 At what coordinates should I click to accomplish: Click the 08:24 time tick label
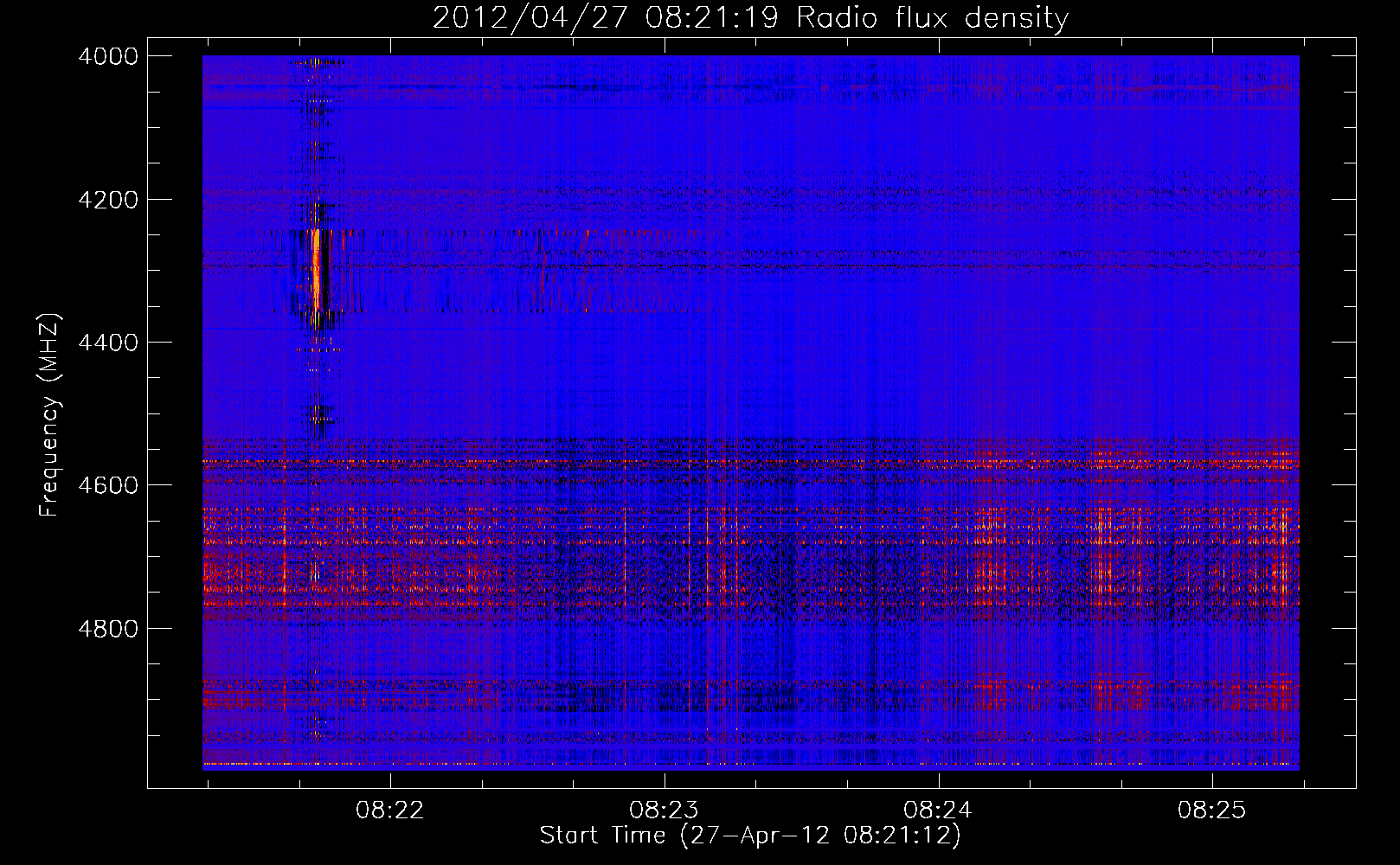click(x=938, y=810)
